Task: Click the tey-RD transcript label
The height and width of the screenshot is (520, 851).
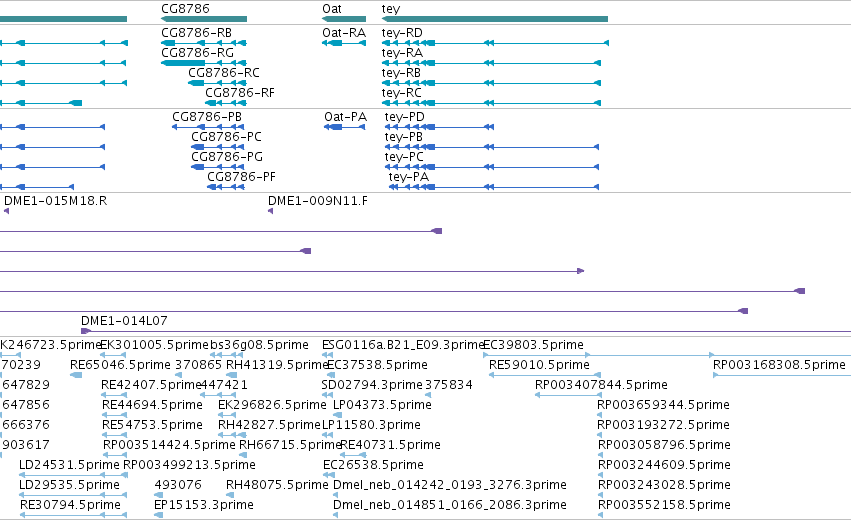Action: point(402,33)
